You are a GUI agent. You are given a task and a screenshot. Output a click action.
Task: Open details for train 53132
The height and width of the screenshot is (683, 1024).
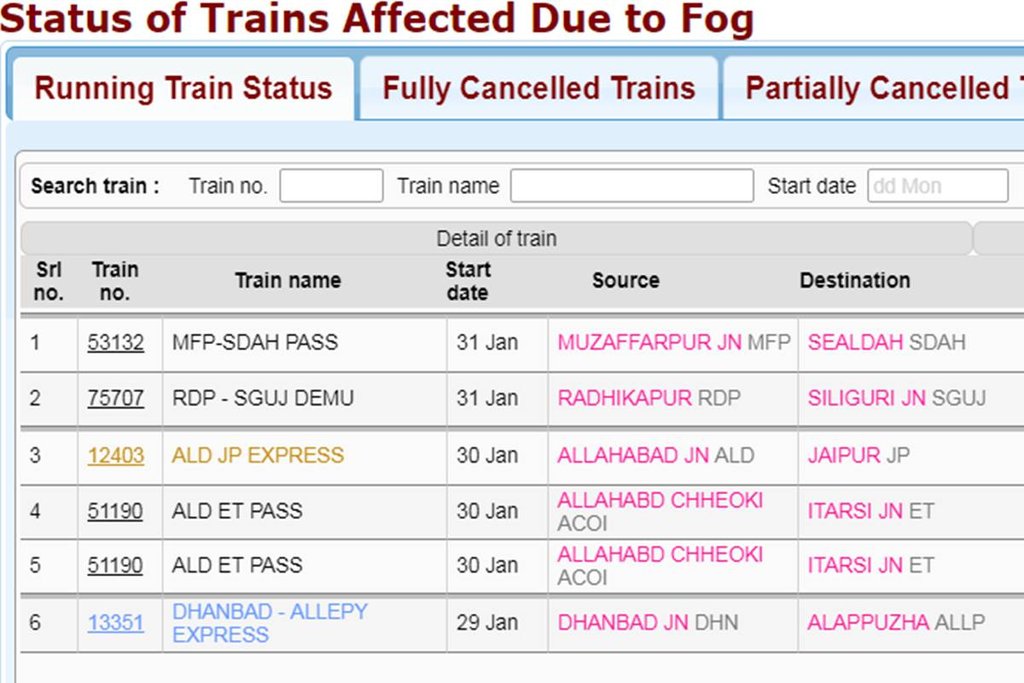117,342
